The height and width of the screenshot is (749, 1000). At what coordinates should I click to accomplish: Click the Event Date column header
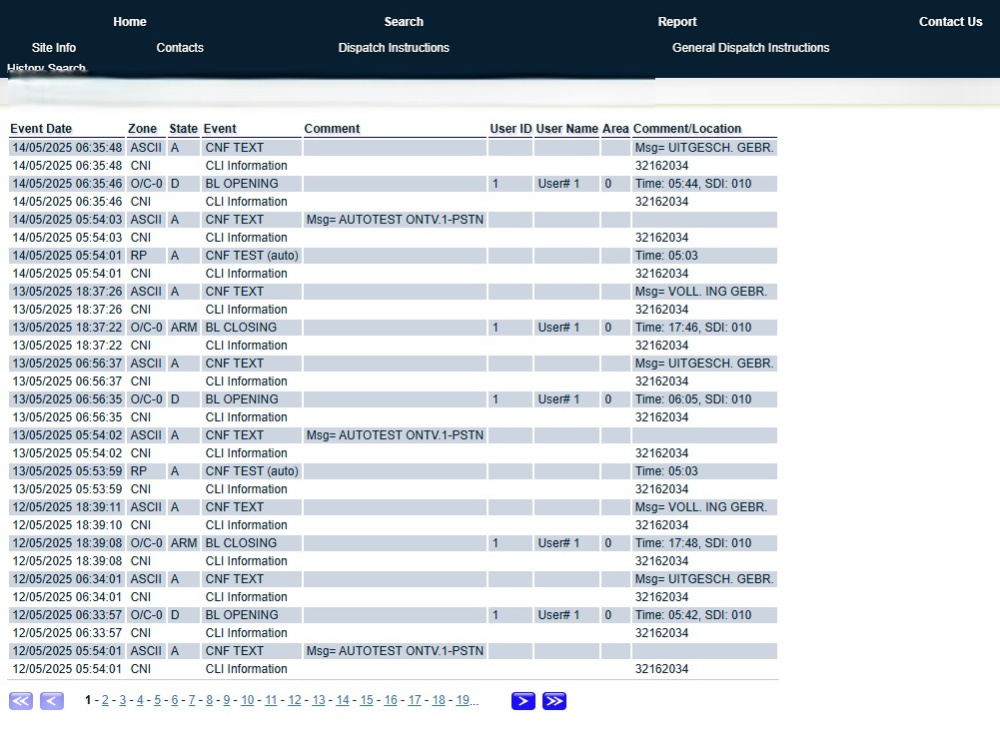[x=41, y=129]
